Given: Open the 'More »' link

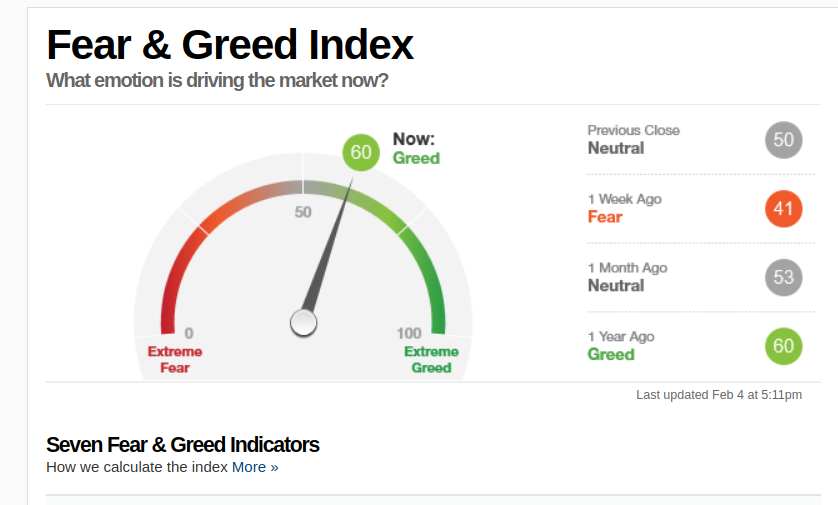Looking at the screenshot, I should [255, 467].
